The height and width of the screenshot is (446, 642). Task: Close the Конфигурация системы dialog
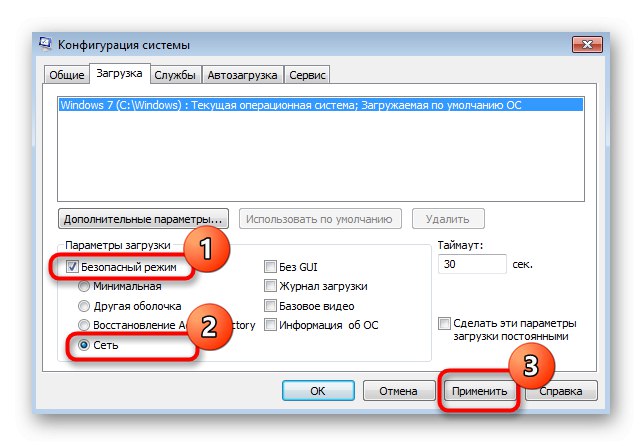[x=587, y=45]
